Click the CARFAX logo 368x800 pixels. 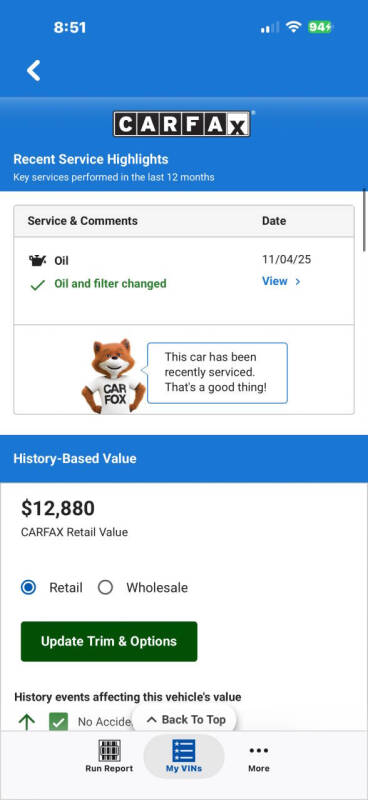[x=182, y=124]
